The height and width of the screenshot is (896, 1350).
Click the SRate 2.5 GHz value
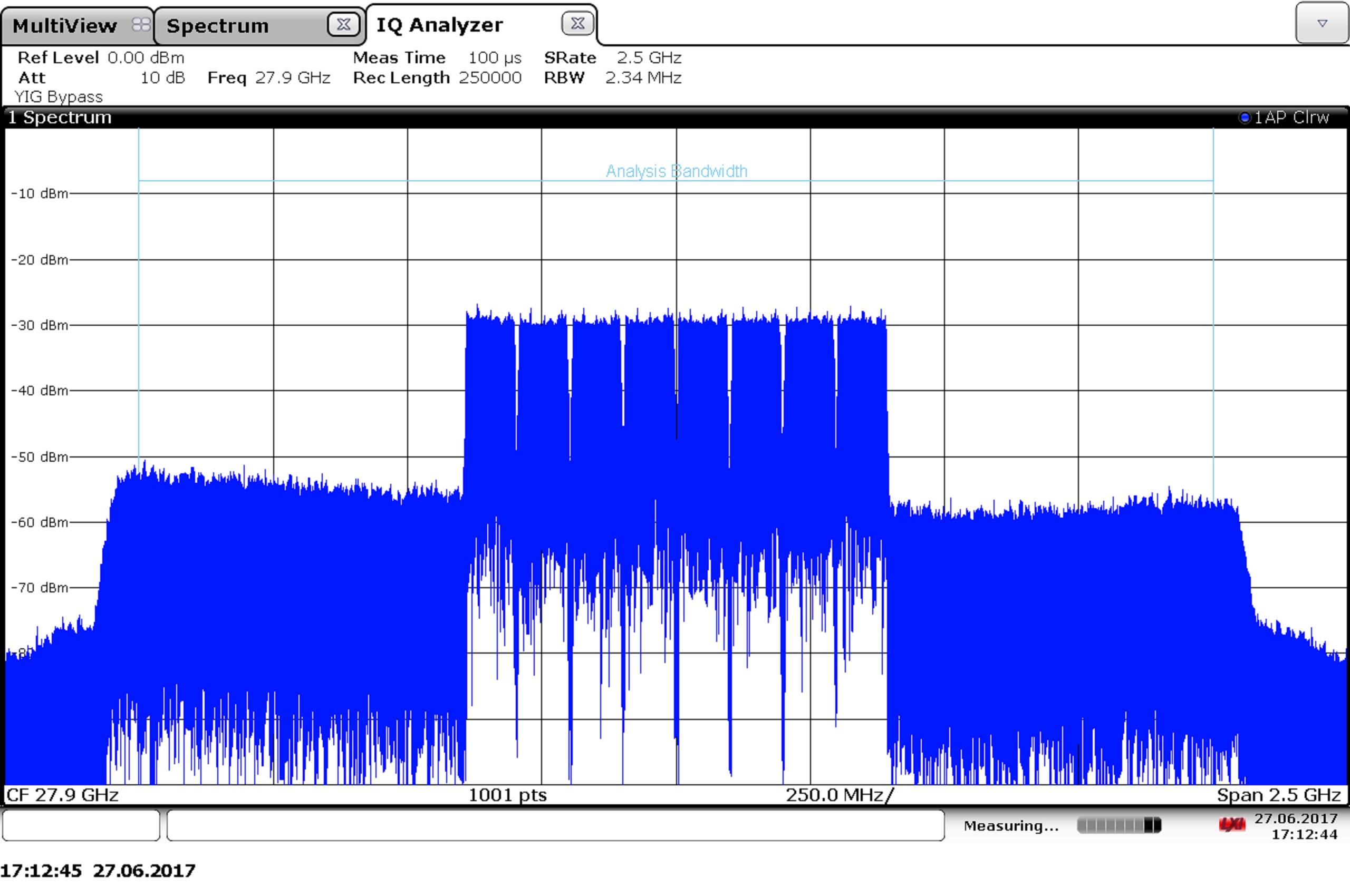coord(649,58)
